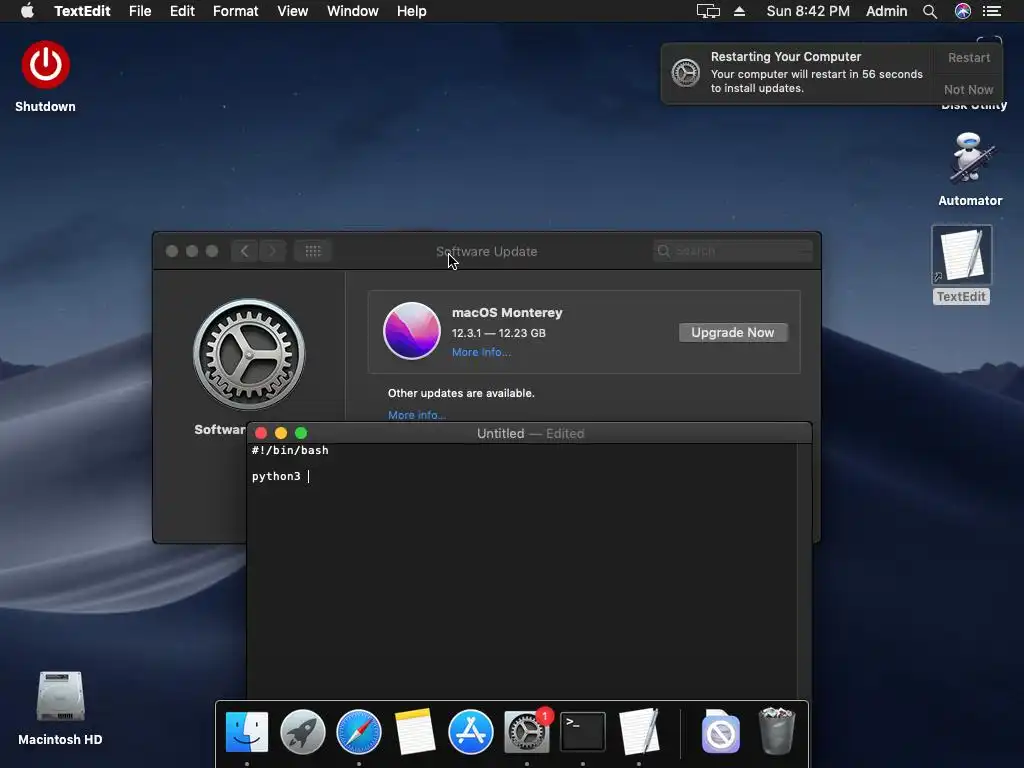1024x768 pixels.
Task: Open Terminal from the Dock
Action: coord(583,732)
